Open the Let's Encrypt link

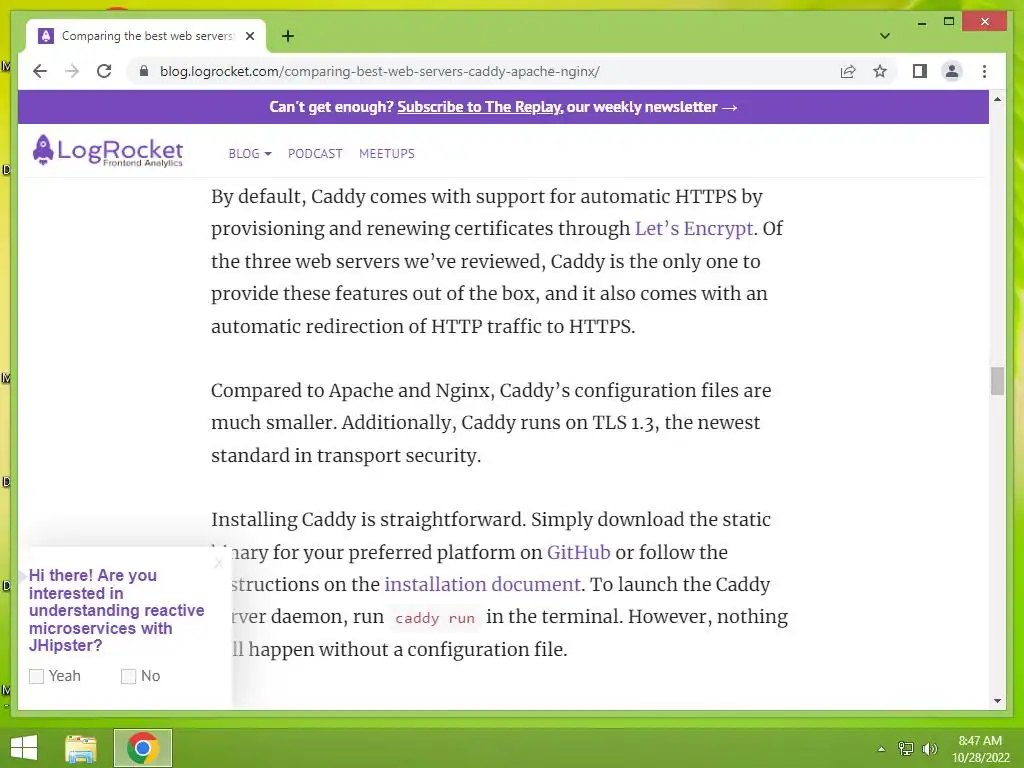click(694, 229)
